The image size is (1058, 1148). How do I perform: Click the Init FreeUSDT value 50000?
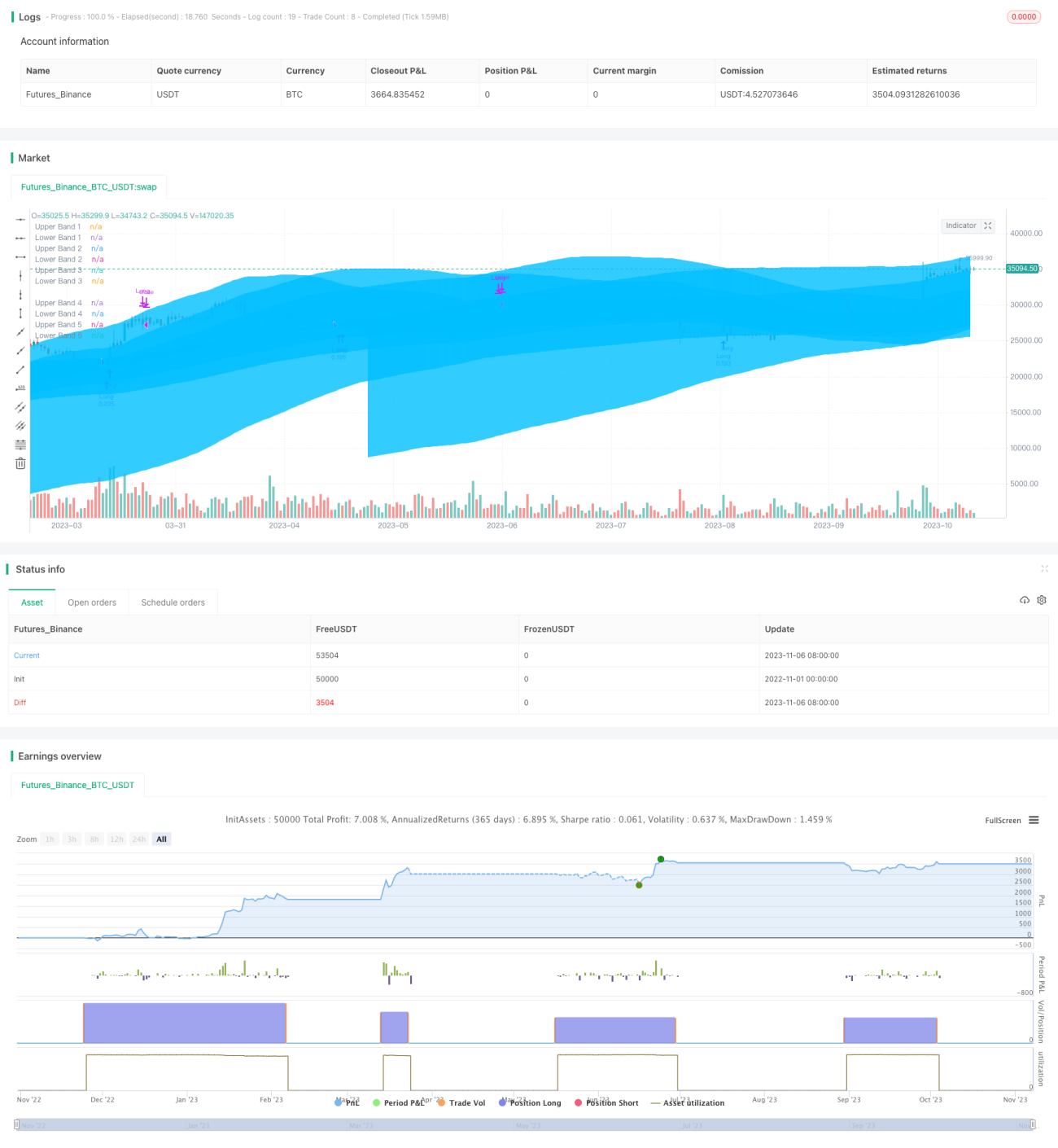click(x=327, y=678)
